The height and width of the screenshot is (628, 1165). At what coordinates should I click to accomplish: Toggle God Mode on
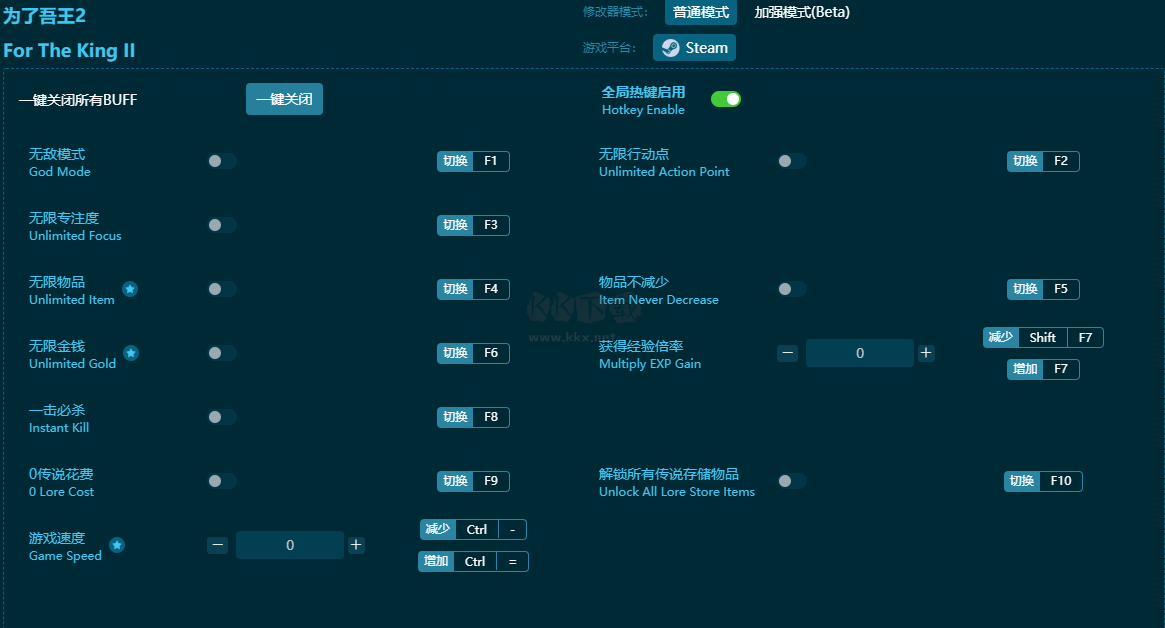[221, 161]
